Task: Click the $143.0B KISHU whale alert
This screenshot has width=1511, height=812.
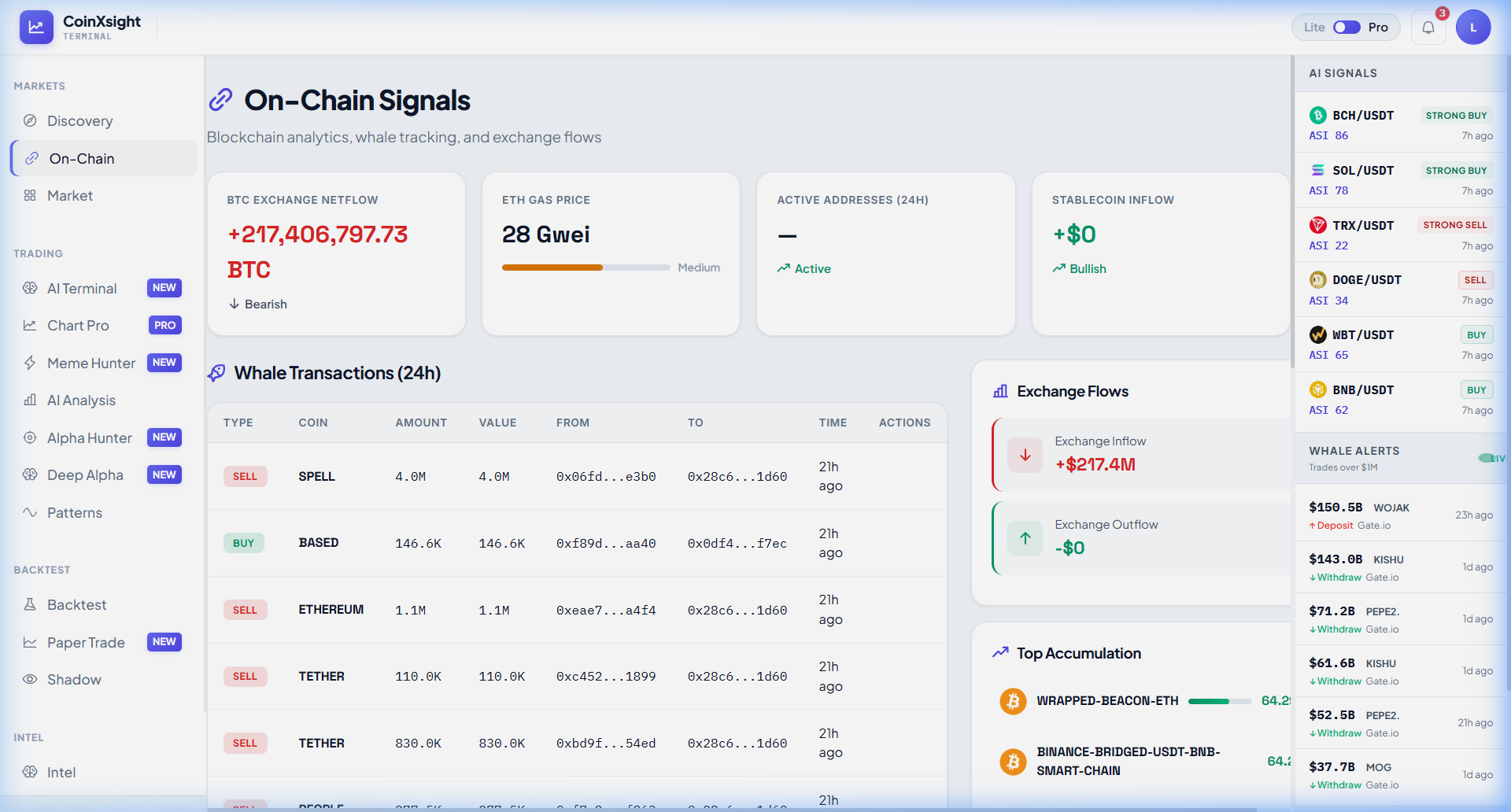Action: tap(1401, 567)
